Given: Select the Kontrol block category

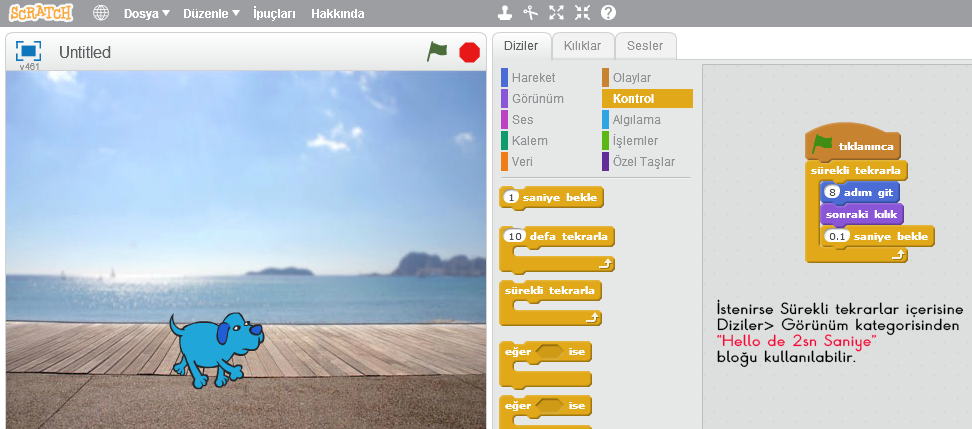Looking at the screenshot, I should tap(647, 99).
